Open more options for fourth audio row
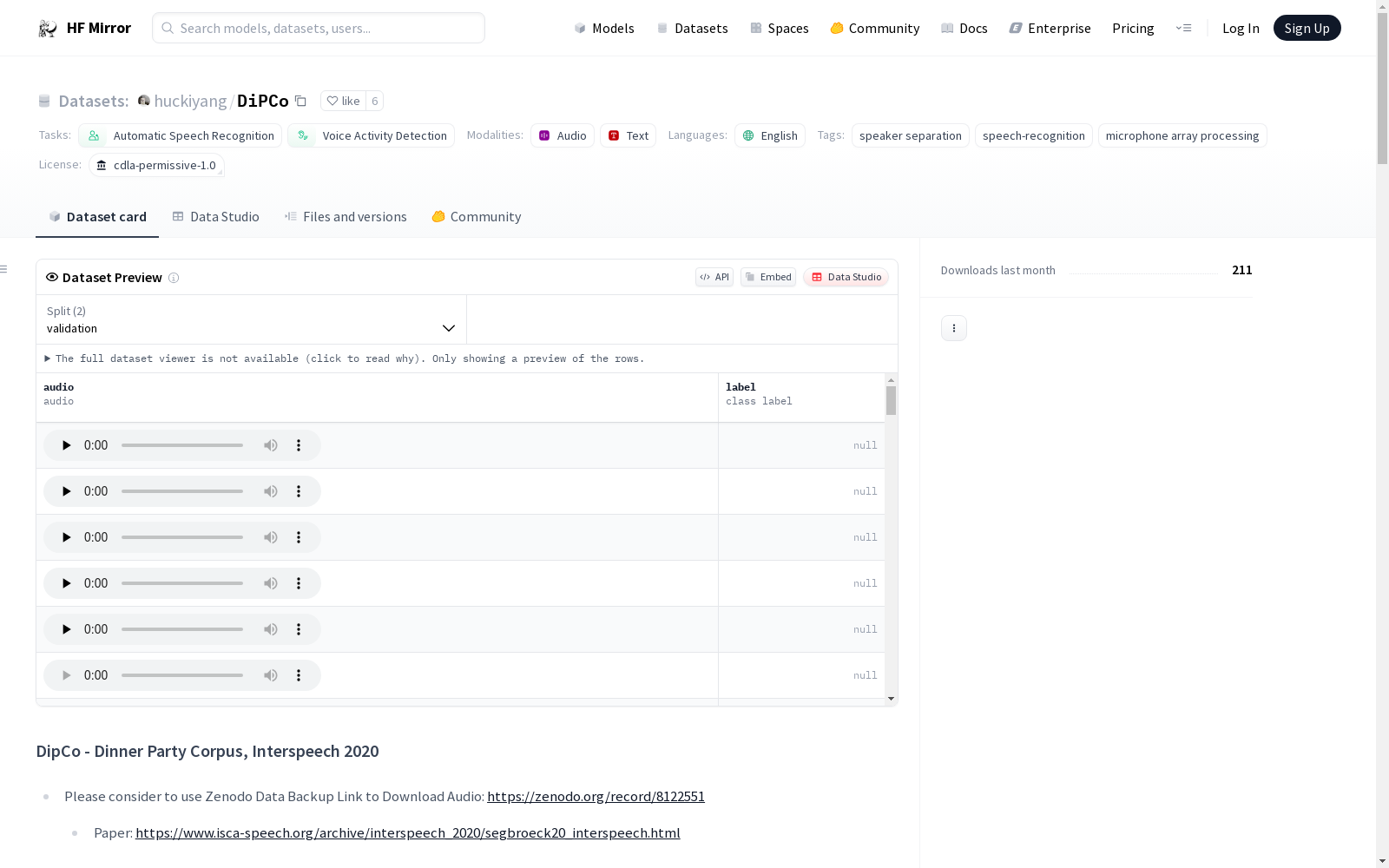The height and width of the screenshot is (868, 1389). (299, 583)
